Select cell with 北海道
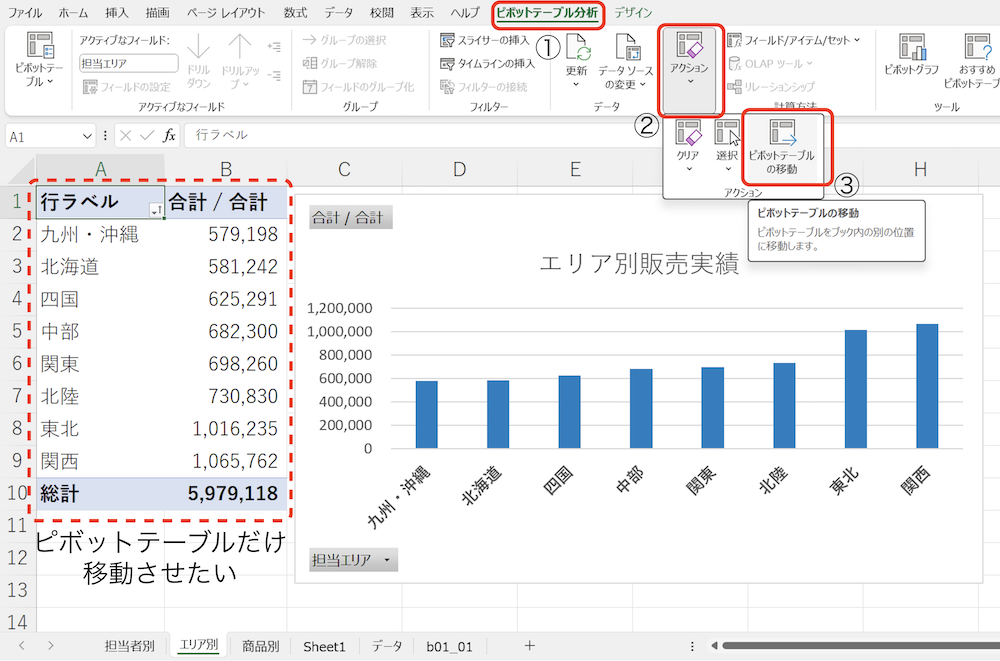 101,266
